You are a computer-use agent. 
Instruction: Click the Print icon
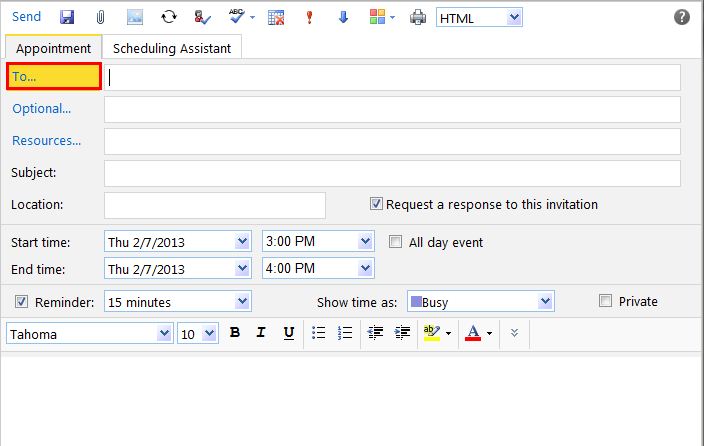(419, 17)
